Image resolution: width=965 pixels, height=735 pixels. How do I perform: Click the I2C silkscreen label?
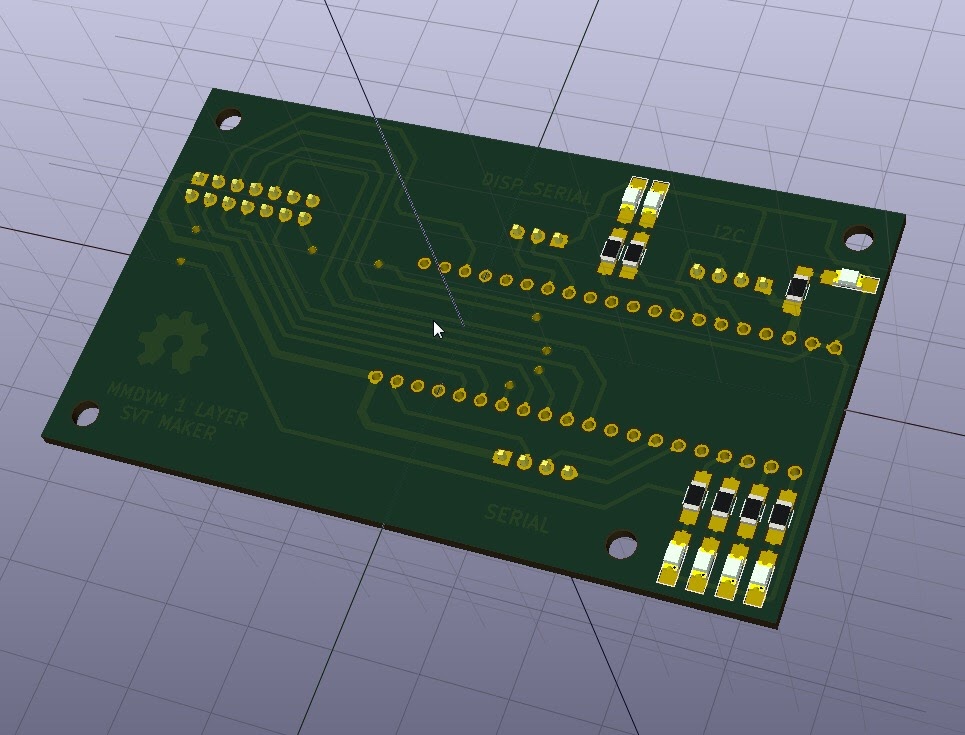point(729,233)
